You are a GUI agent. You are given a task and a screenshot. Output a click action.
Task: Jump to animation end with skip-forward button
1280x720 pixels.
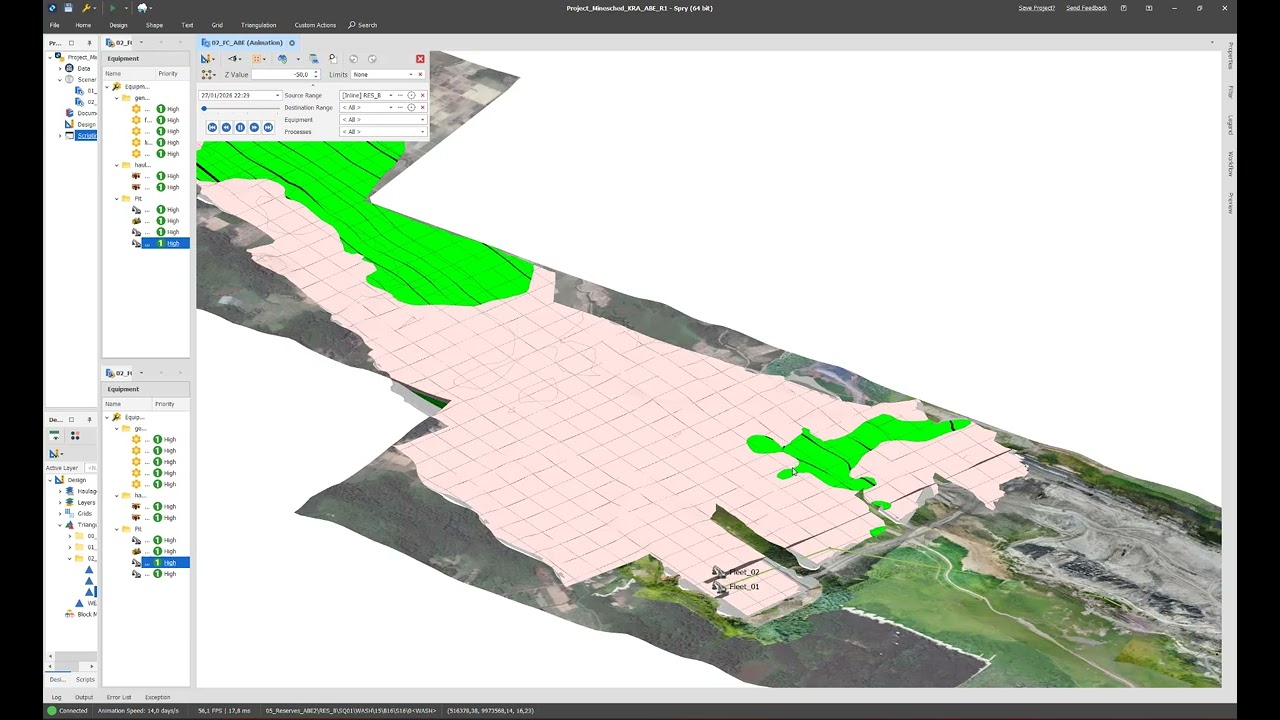coord(268,127)
